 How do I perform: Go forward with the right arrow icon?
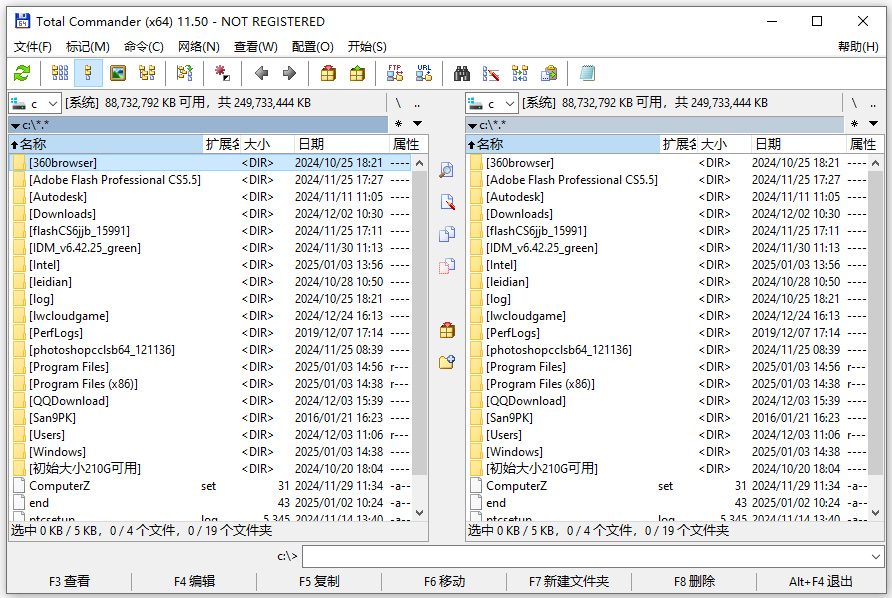coord(290,73)
